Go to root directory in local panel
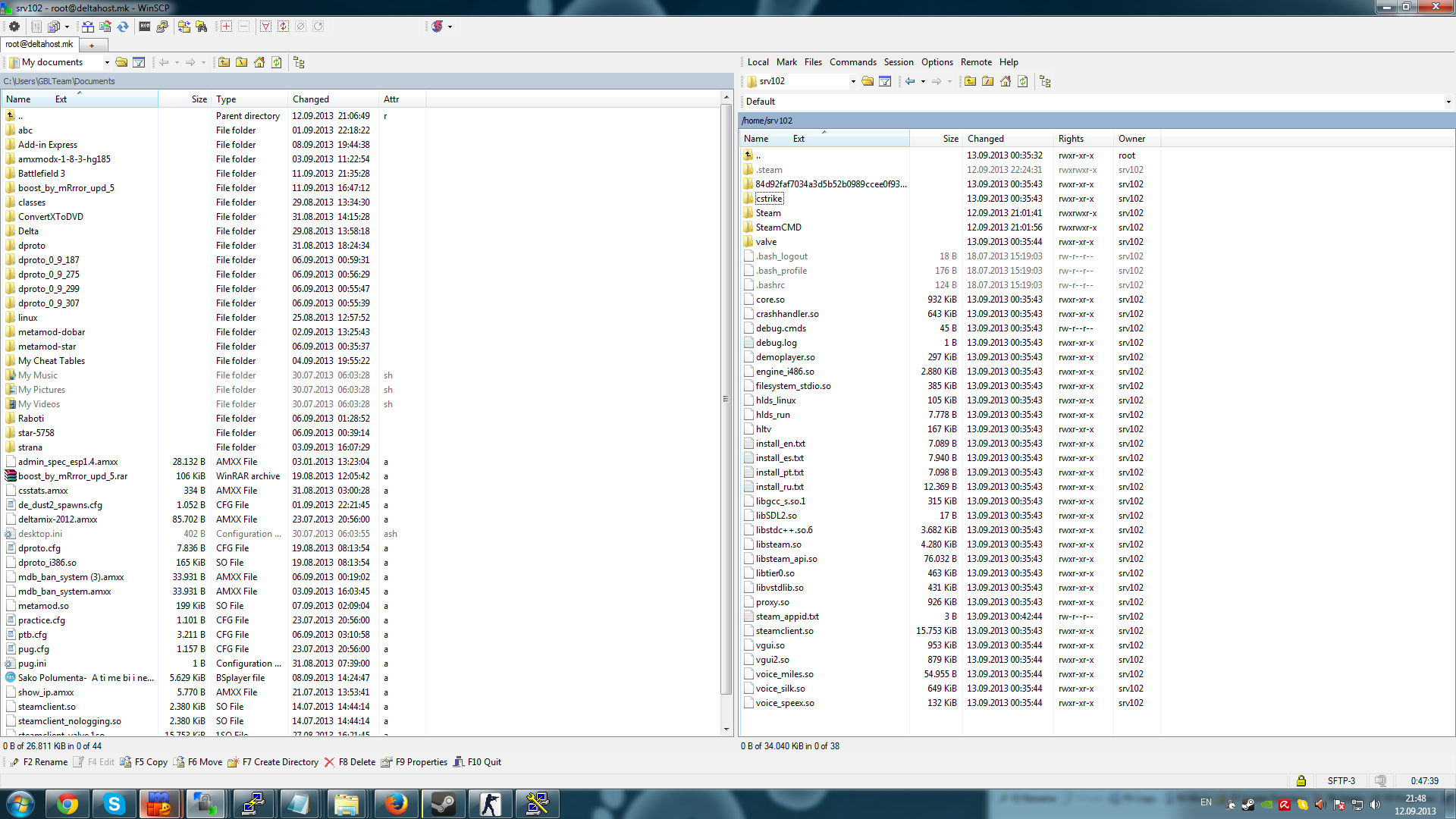The height and width of the screenshot is (819, 1456). coord(242,62)
